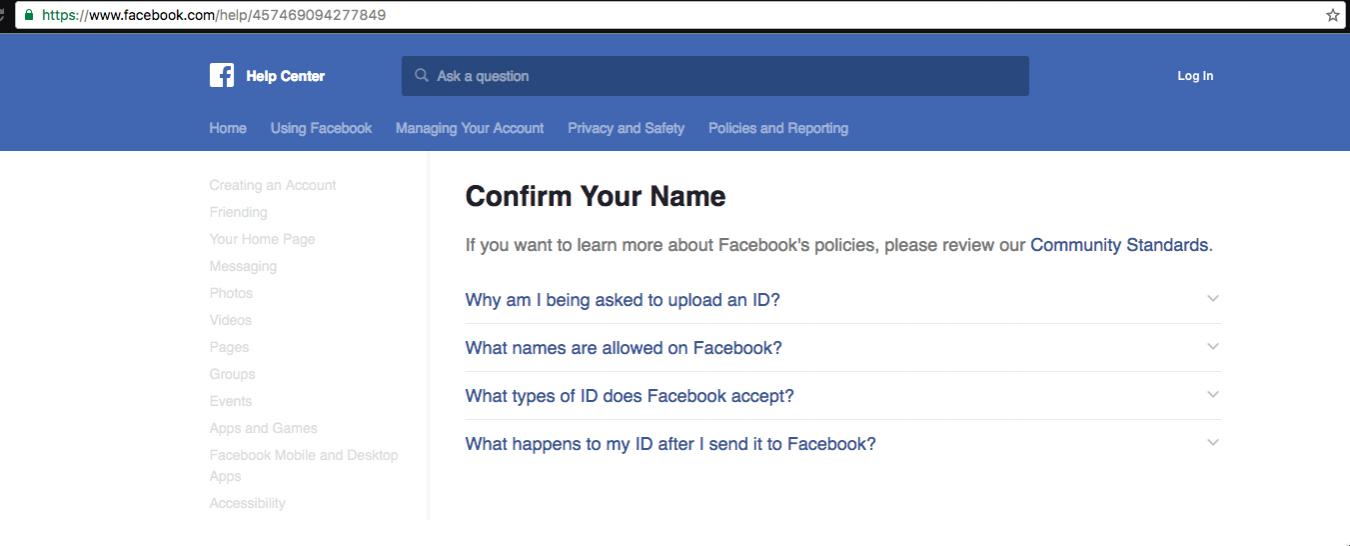Select the Using Facebook menu item
Viewport: 1350px width, 546px height.
(321, 128)
